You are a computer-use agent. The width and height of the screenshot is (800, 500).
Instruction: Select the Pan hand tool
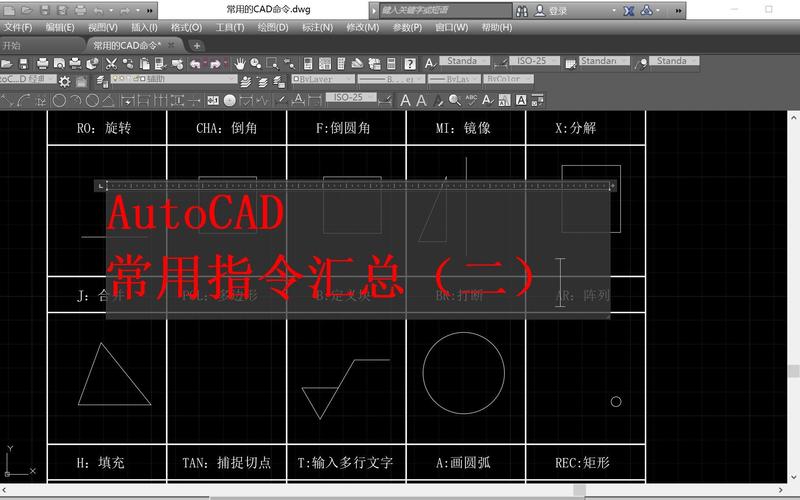[240, 63]
